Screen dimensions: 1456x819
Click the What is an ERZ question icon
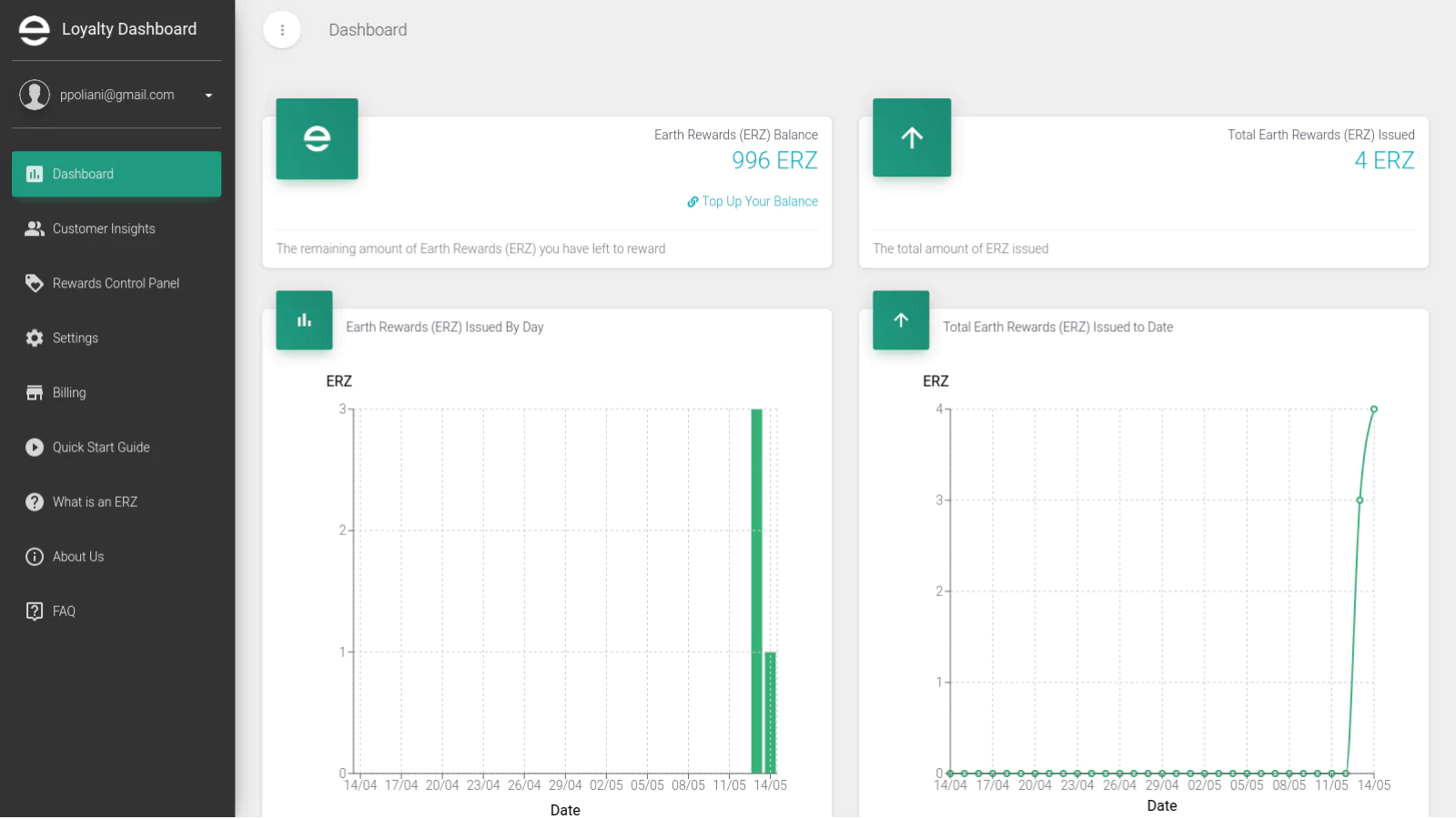point(35,501)
